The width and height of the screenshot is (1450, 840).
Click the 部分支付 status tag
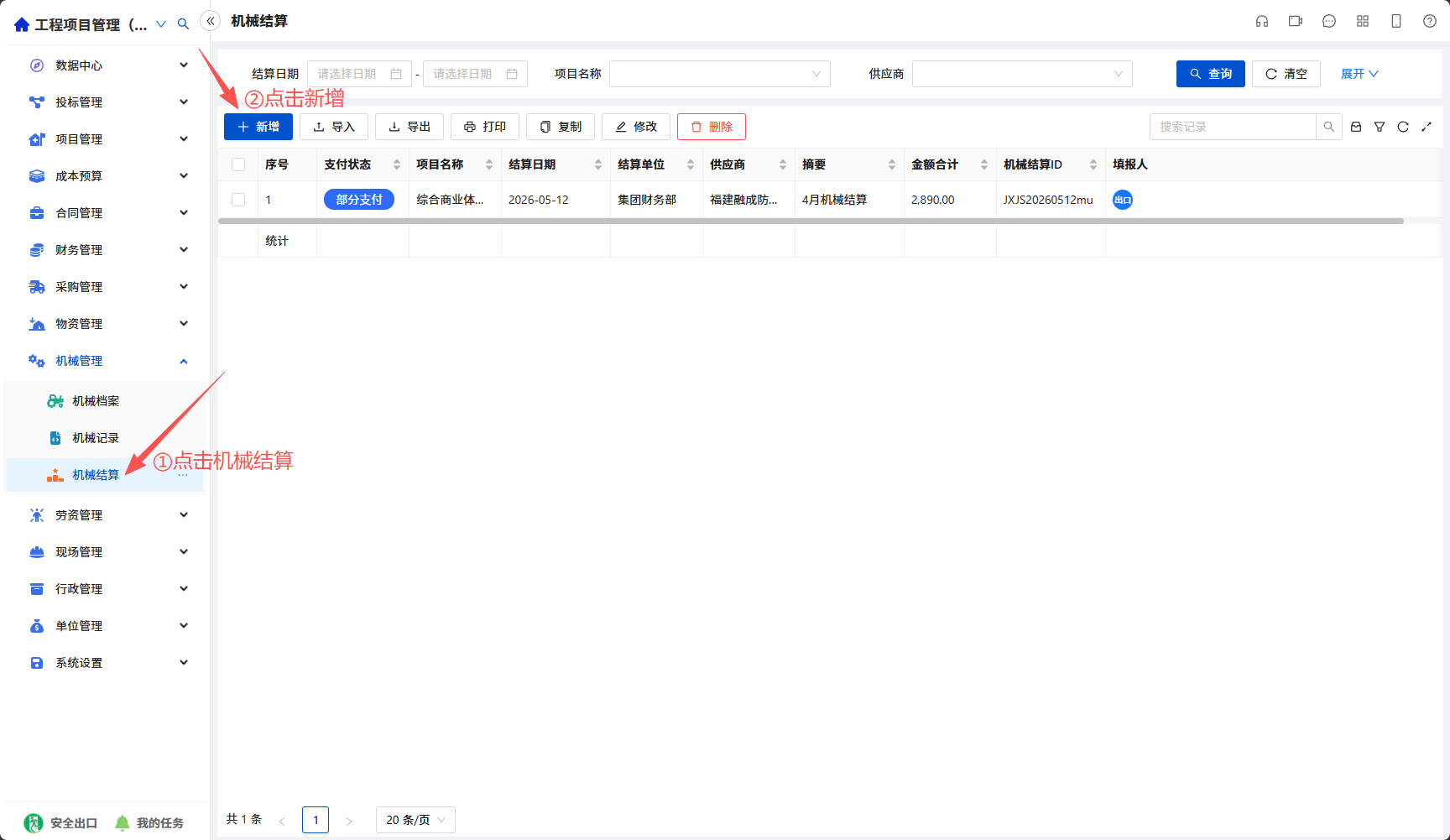tap(359, 200)
